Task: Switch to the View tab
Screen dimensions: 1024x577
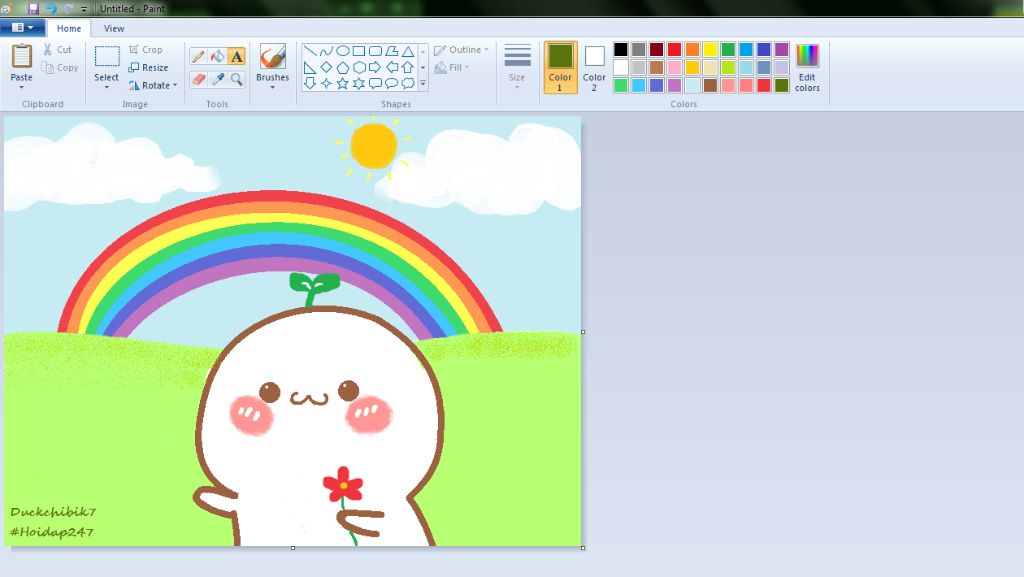Action: (x=114, y=28)
